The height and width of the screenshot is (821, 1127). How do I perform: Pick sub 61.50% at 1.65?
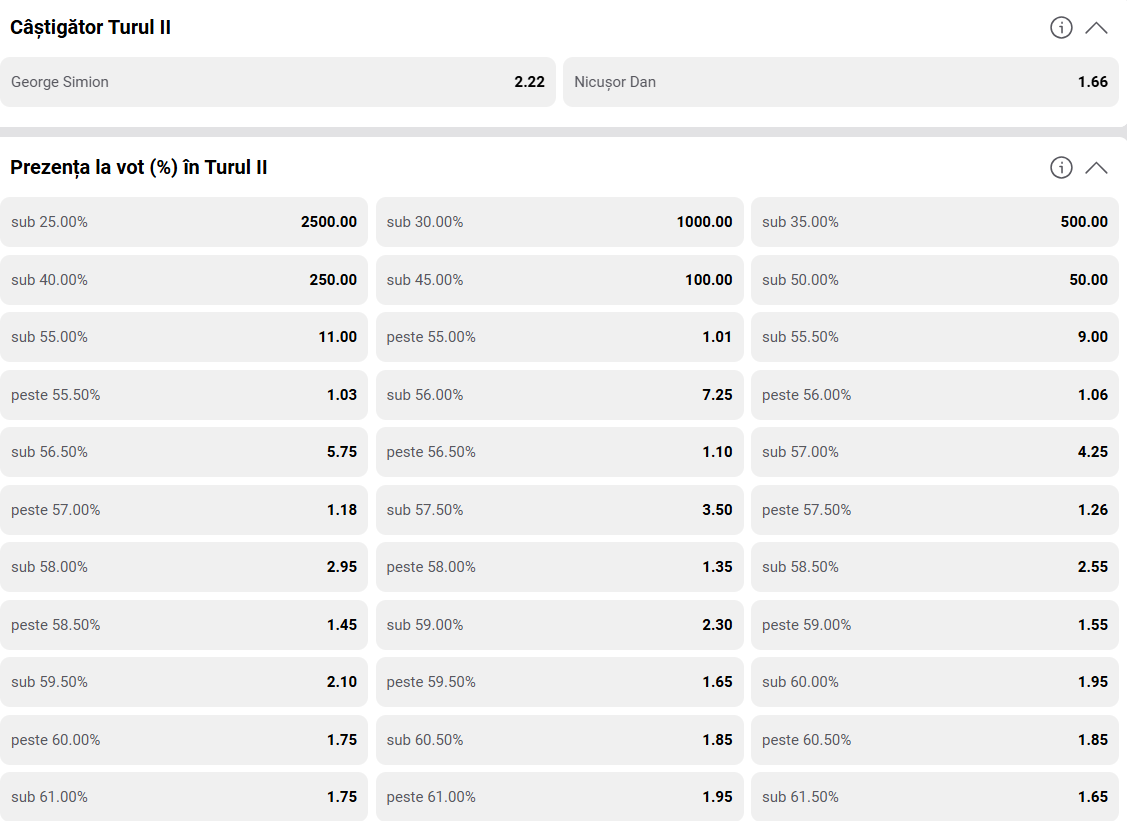935,797
